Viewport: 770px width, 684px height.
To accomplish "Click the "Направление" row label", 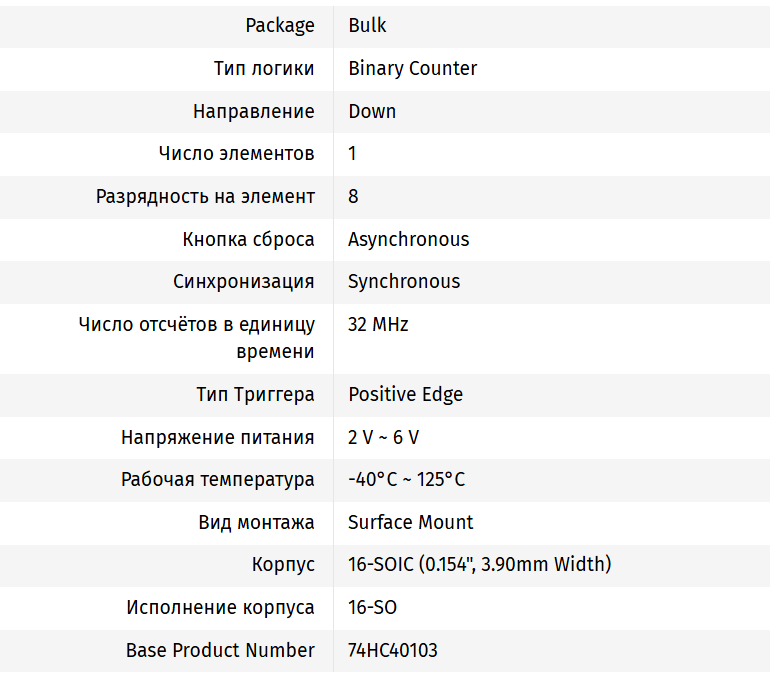I will [x=253, y=111].
